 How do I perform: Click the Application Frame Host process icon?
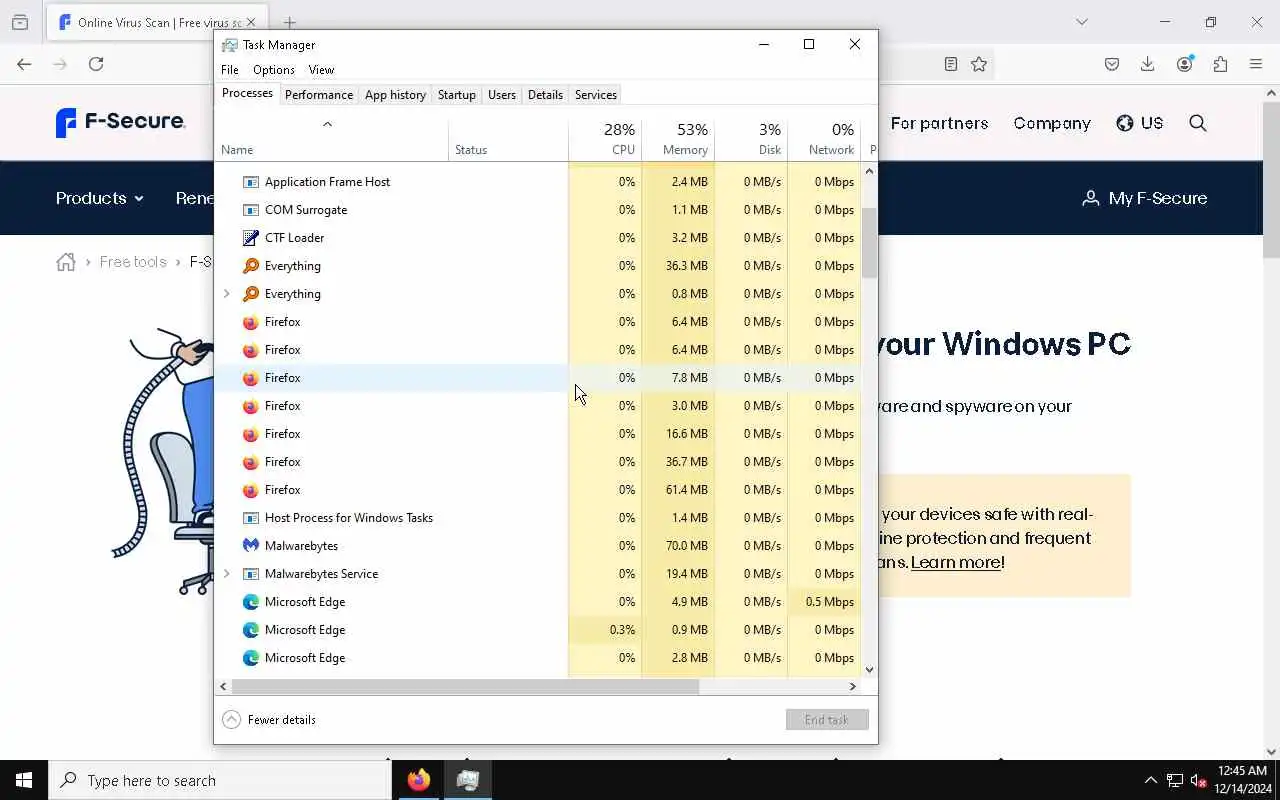[x=251, y=182]
